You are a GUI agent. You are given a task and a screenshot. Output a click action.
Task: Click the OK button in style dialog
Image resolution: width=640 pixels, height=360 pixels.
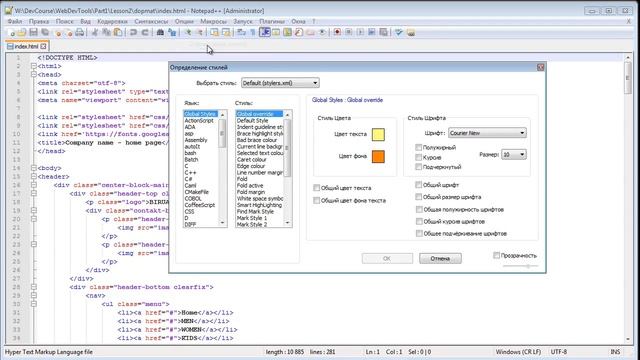387,258
